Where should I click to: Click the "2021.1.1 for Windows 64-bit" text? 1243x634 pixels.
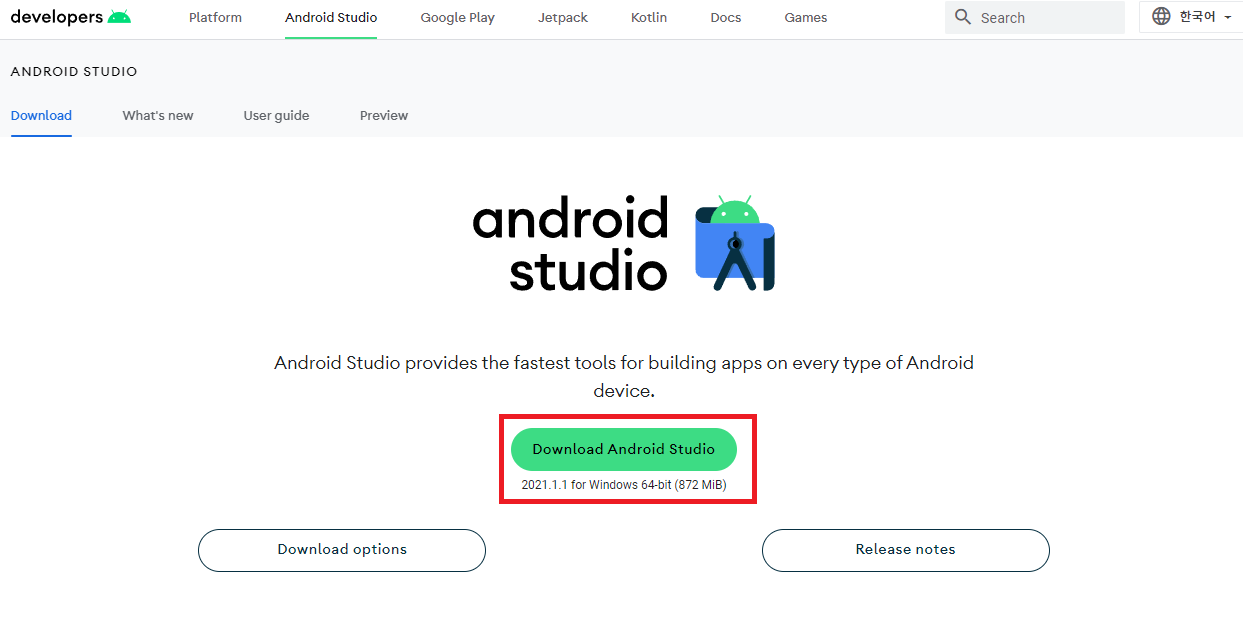point(596,485)
